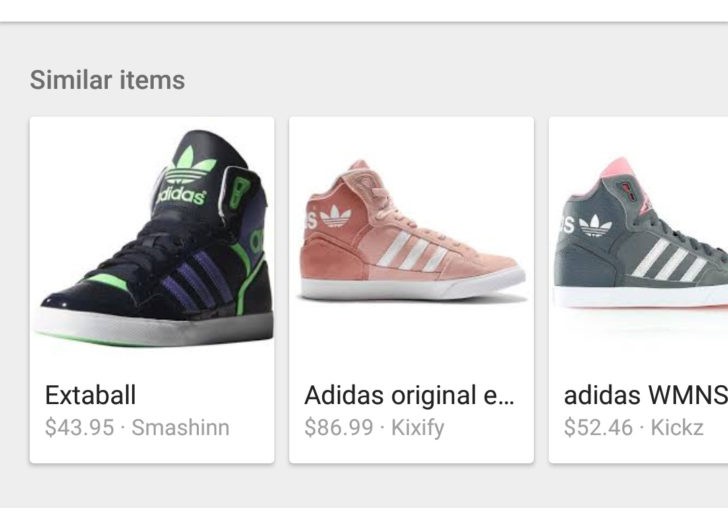Open the Smashinn Extaball product card
The image size is (728, 528).
[x=152, y=290]
